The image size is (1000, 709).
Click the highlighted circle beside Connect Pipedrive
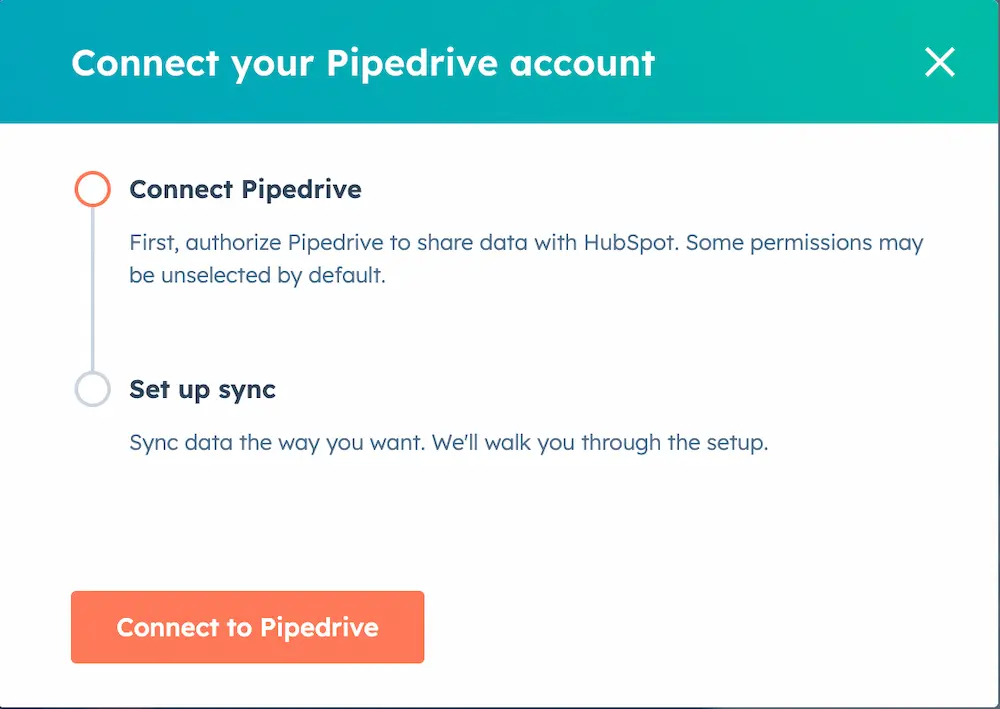(x=91, y=188)
